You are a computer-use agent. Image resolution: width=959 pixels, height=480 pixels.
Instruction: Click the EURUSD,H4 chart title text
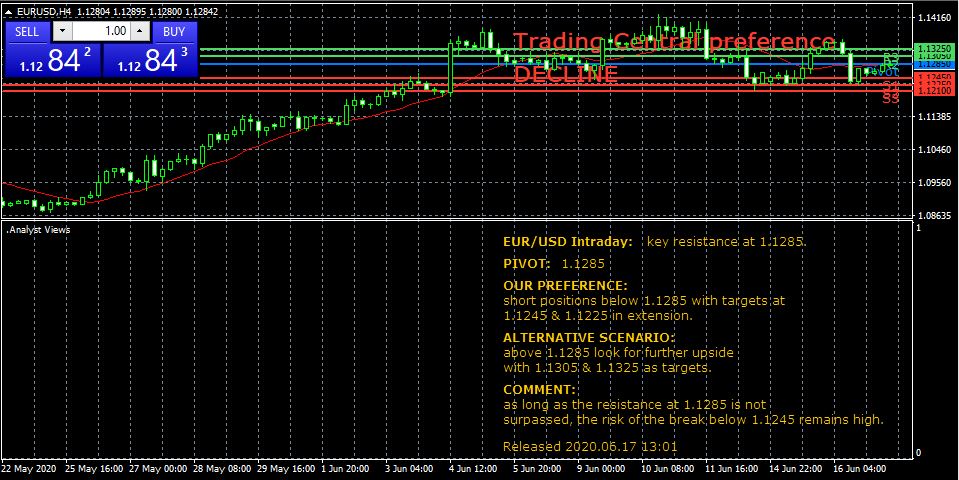[x=44, y=10]
